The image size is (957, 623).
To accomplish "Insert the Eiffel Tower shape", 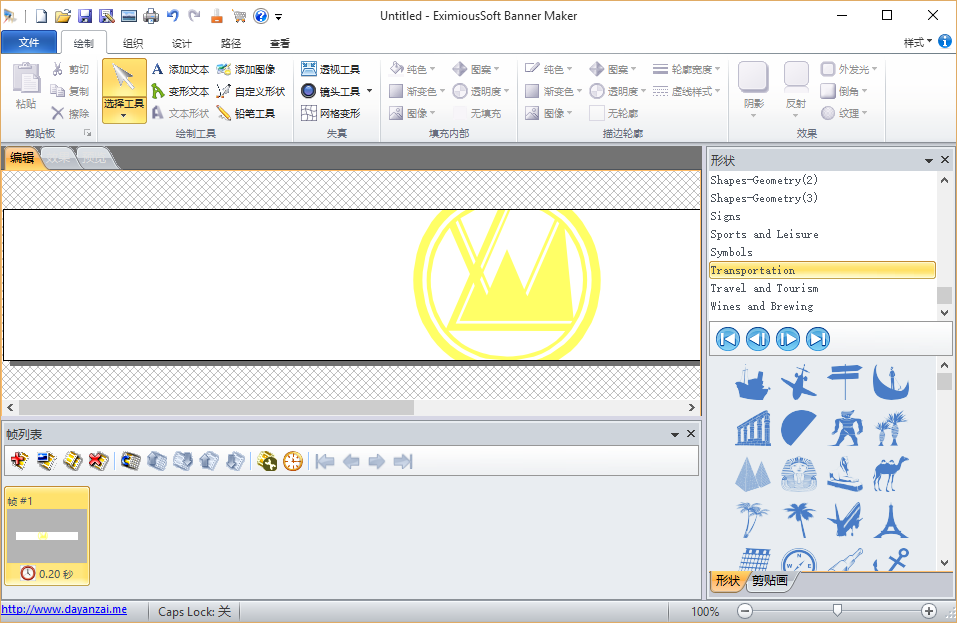I will (891, 520).
